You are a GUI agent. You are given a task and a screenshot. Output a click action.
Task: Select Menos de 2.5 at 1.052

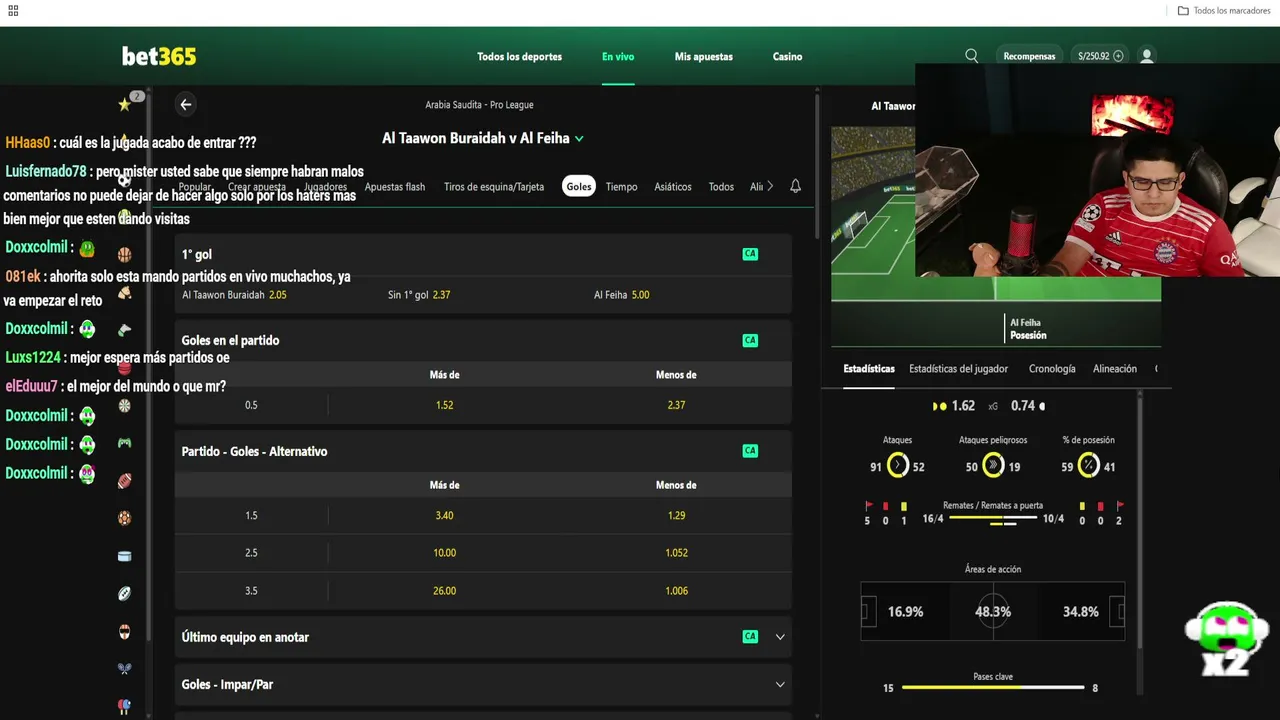point(676,553)
